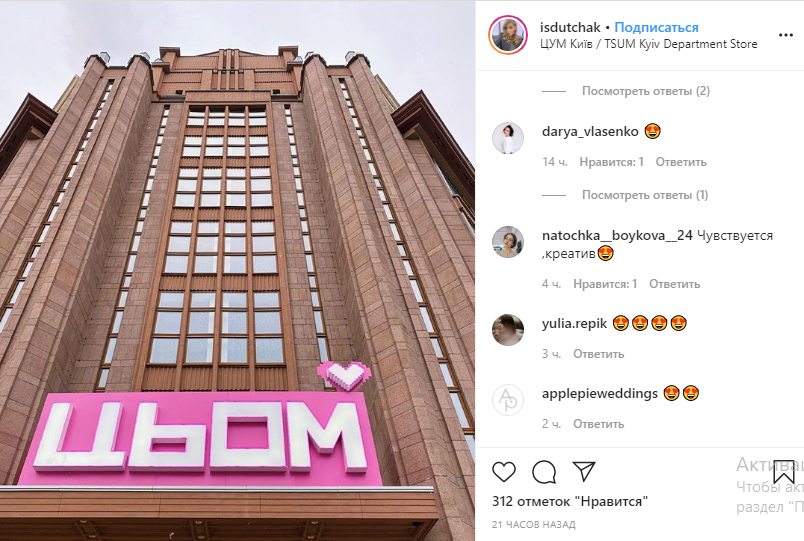
Task: View likes on natochka__boykova__24's comment
Action: [605, 284]
